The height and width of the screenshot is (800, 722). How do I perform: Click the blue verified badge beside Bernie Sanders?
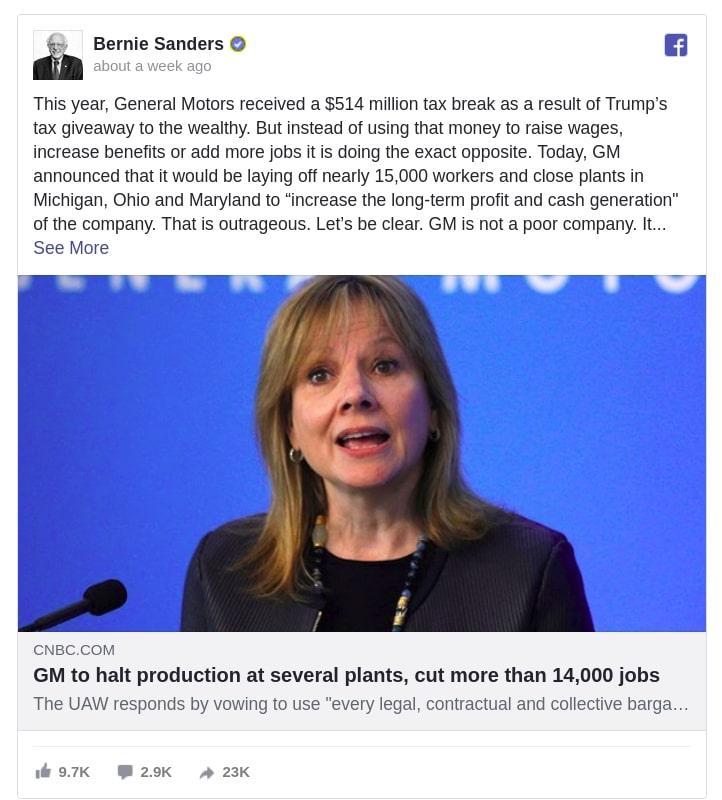click(x=238, y=44)
